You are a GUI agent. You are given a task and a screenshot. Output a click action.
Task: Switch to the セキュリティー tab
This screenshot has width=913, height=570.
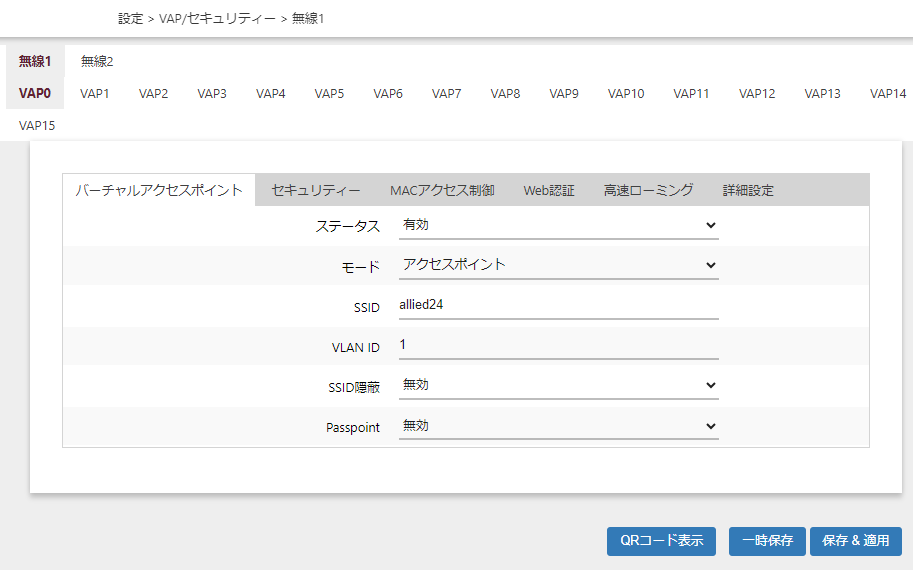click(x=316, y=190)
